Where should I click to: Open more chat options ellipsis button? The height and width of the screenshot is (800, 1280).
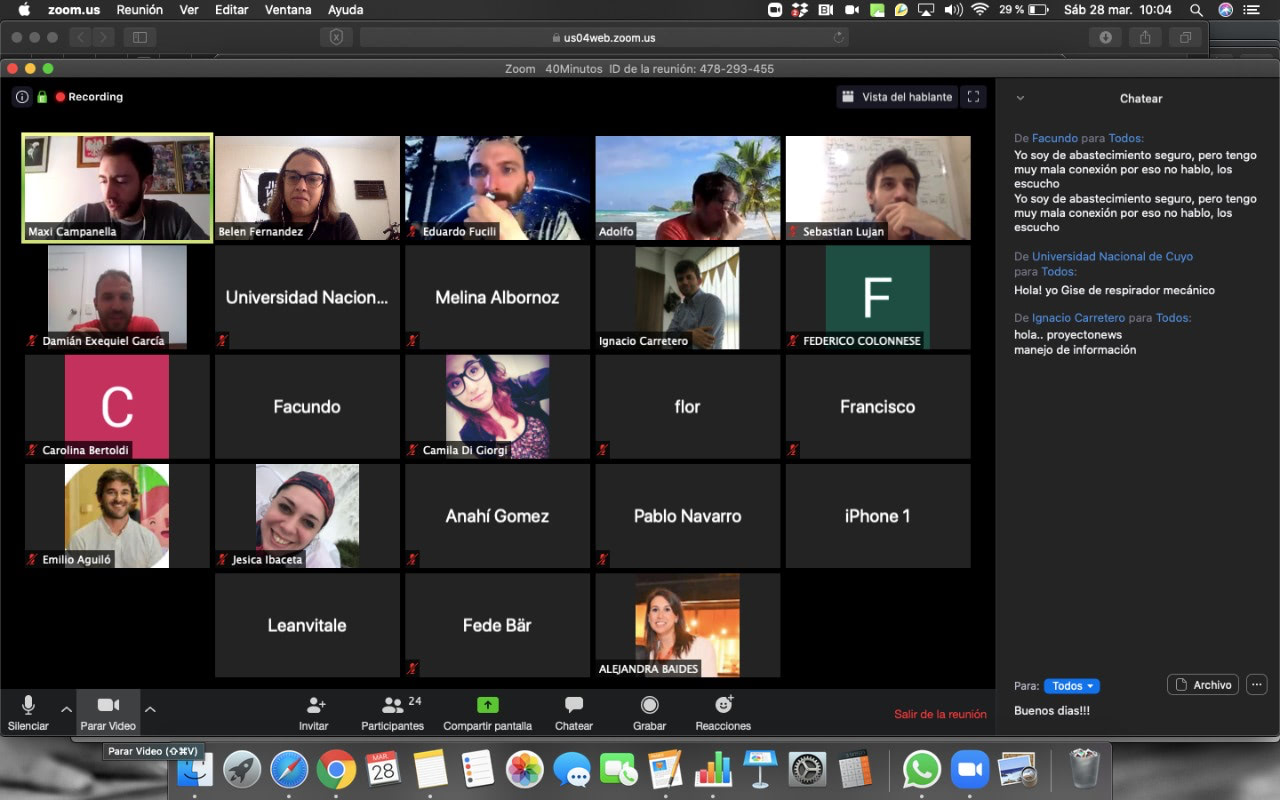point(1257,685)
